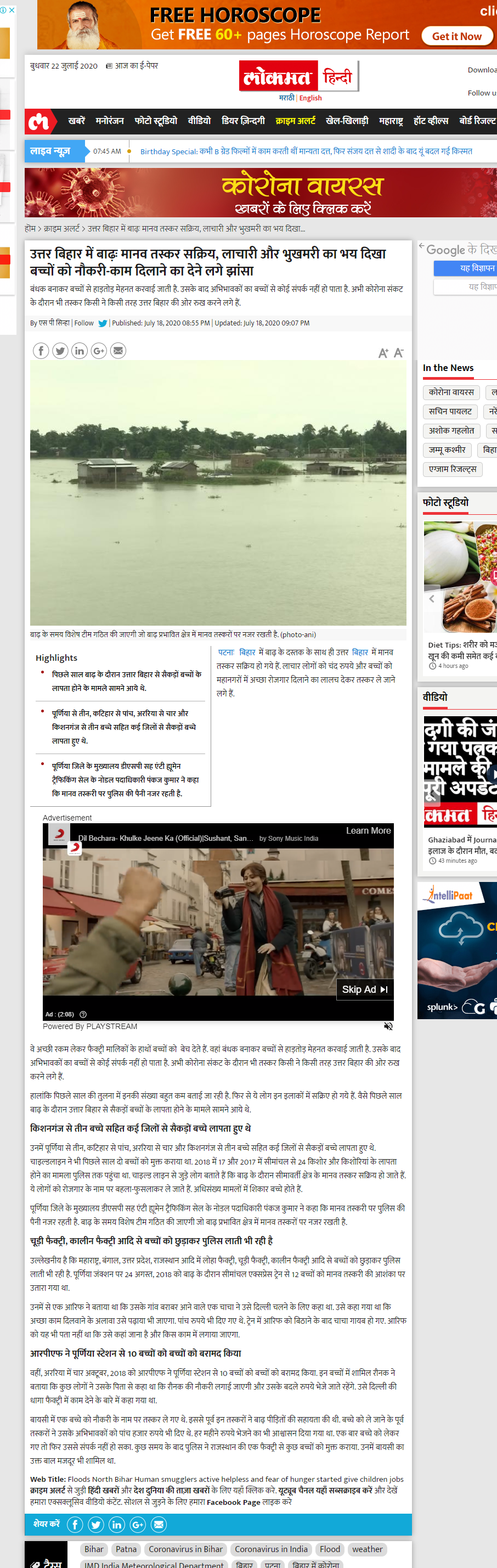Click Facebook icon in blue bottom share bar
This screenshot has width=497, height=1568.
click(75, 1525)
